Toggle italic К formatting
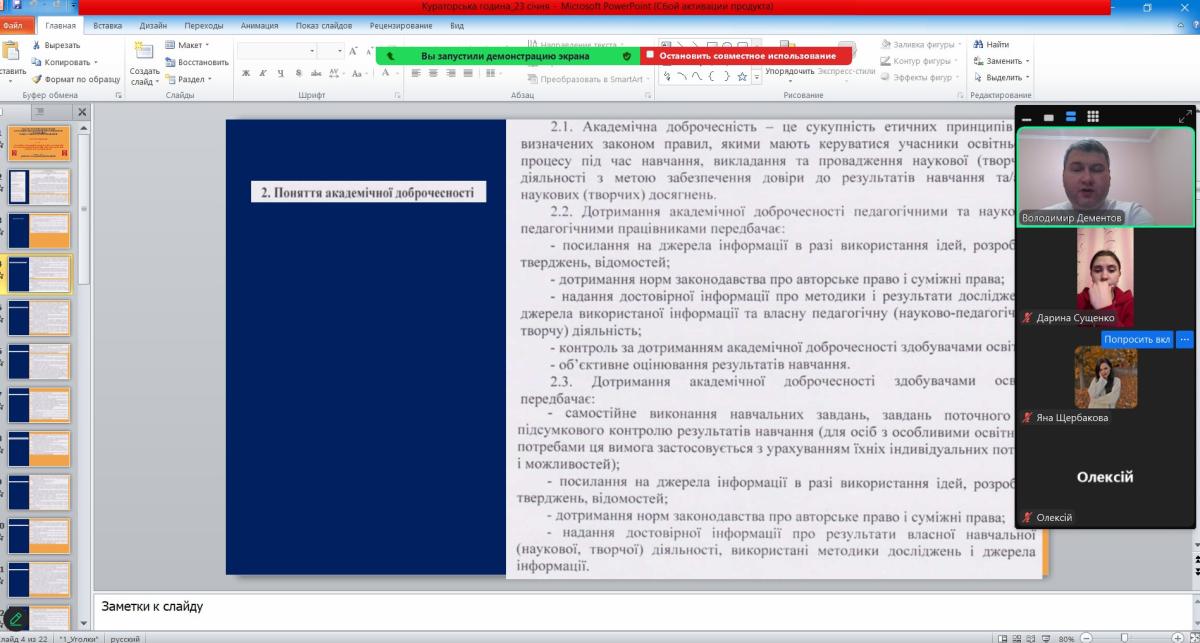This screenshot has width=1200, height=643. point(264,73)
